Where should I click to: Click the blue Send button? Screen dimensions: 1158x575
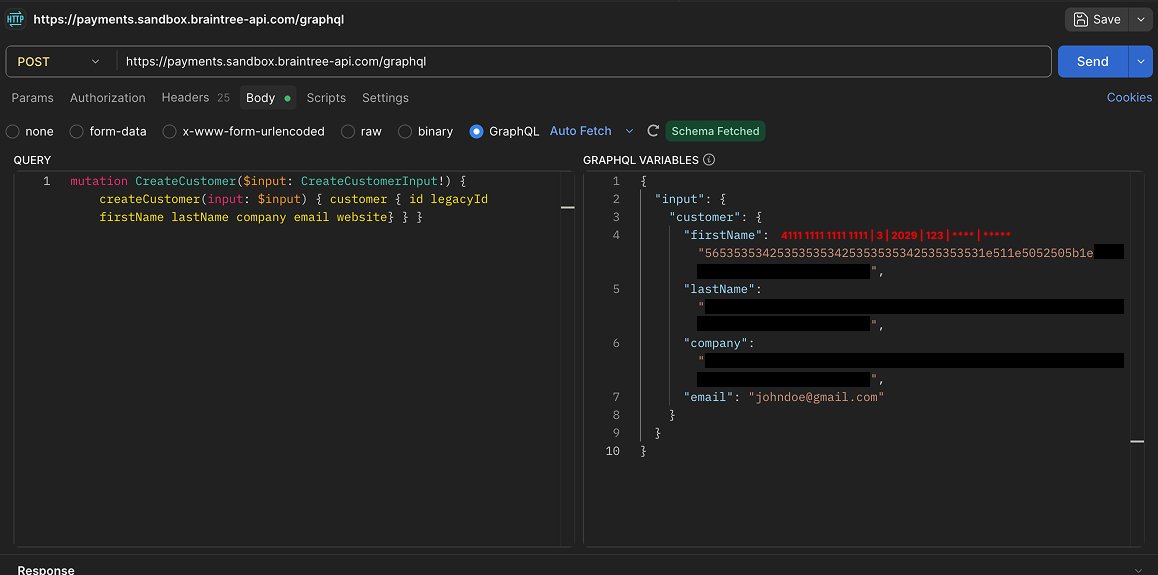(x=1092, y=61)
